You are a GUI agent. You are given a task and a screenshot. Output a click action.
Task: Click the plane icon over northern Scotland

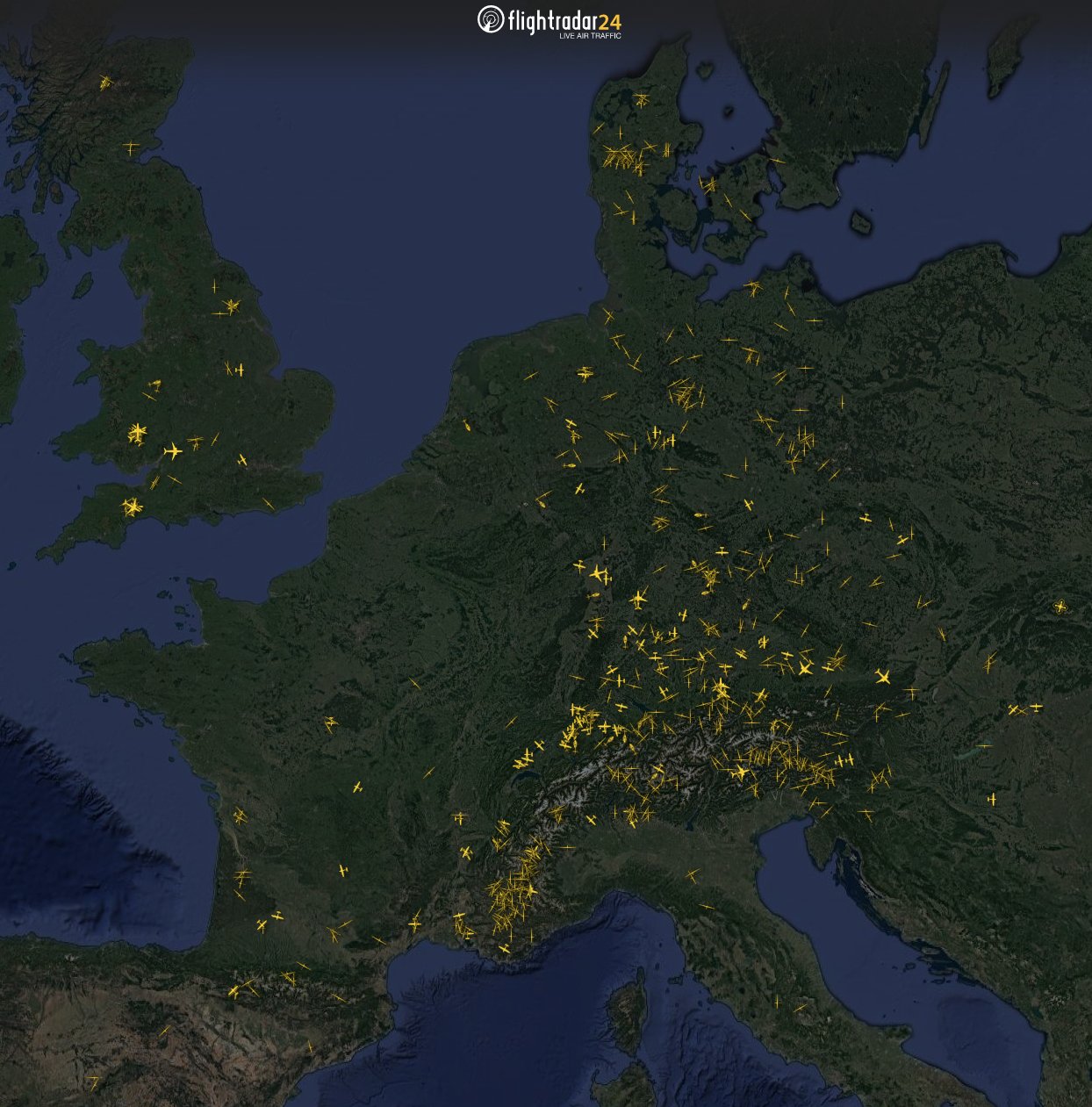(x=104, y=83)
